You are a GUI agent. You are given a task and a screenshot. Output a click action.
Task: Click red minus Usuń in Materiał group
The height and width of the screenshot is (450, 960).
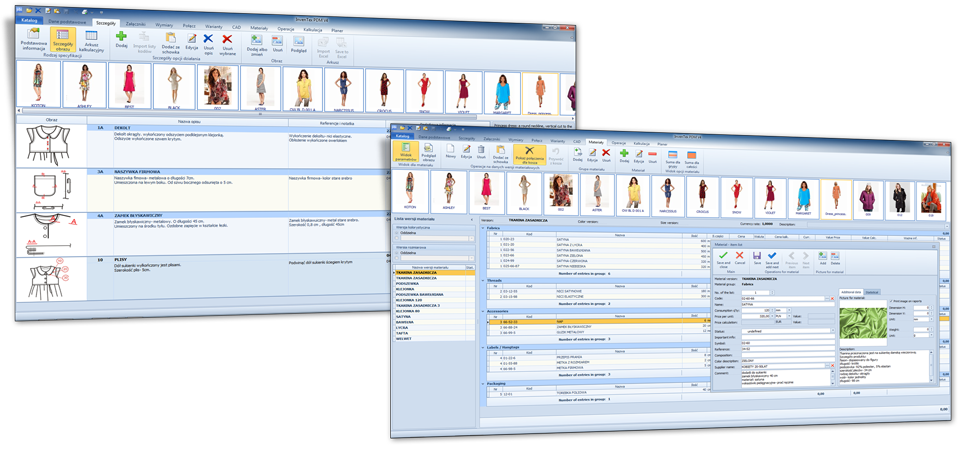point(653,156)
